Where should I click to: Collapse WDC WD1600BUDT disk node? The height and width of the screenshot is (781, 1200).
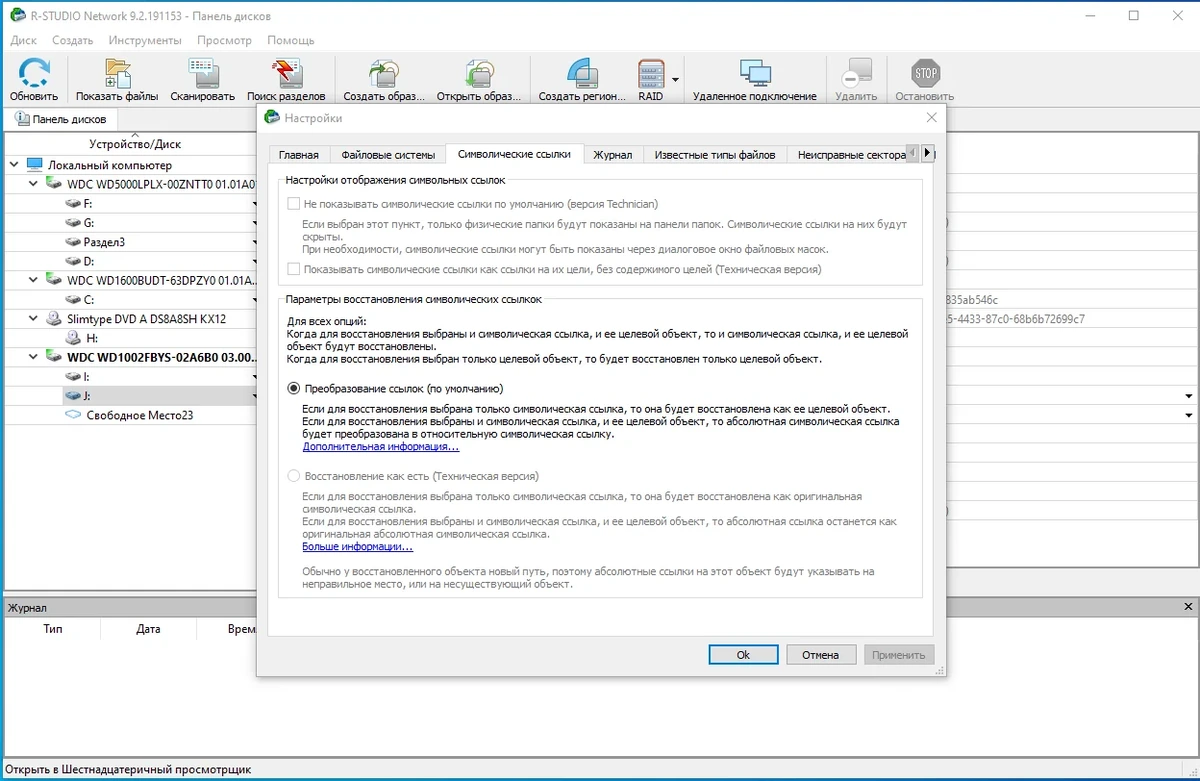pyautogui.click(x=34, y=280)
